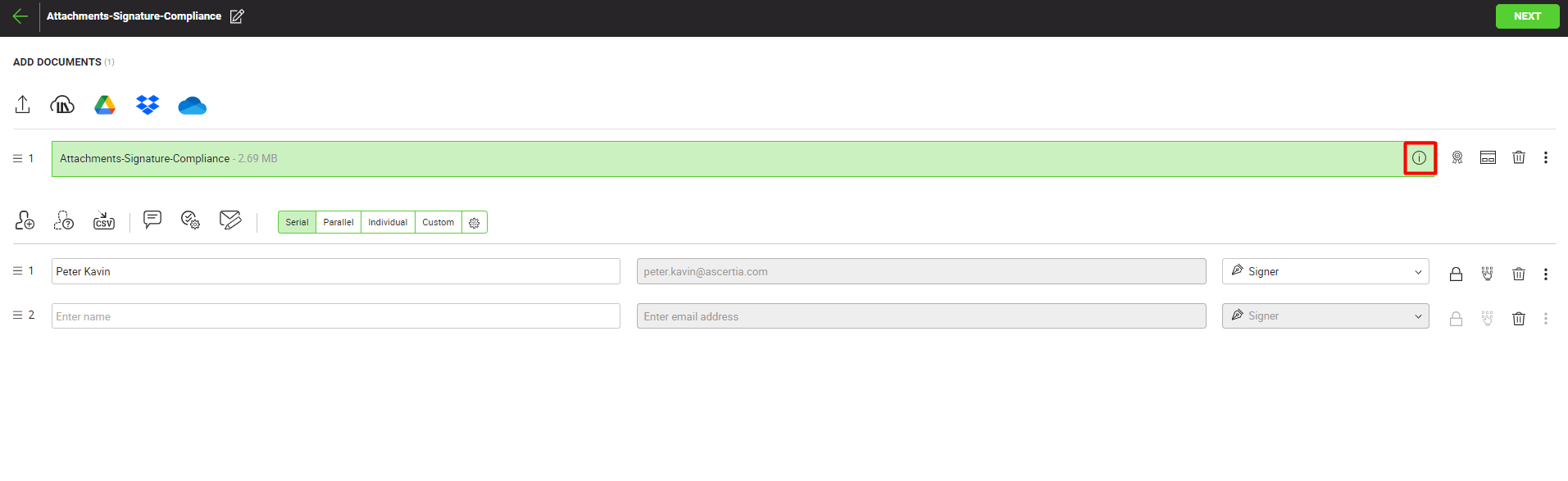Switch to Parallel workflow mode
Viewport: 1568px width, 481px height.
[338, 222]
